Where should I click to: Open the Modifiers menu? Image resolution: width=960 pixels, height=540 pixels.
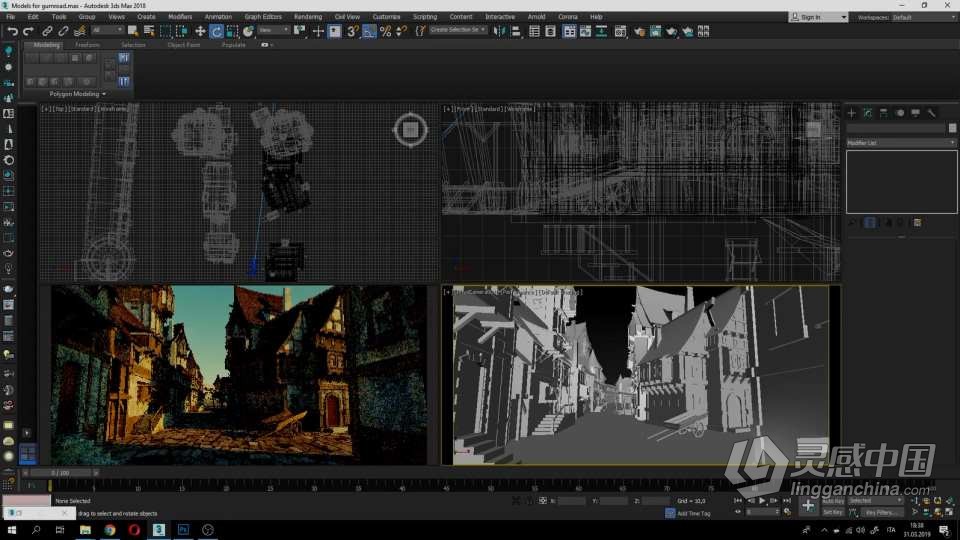click(x=179, y=17)
